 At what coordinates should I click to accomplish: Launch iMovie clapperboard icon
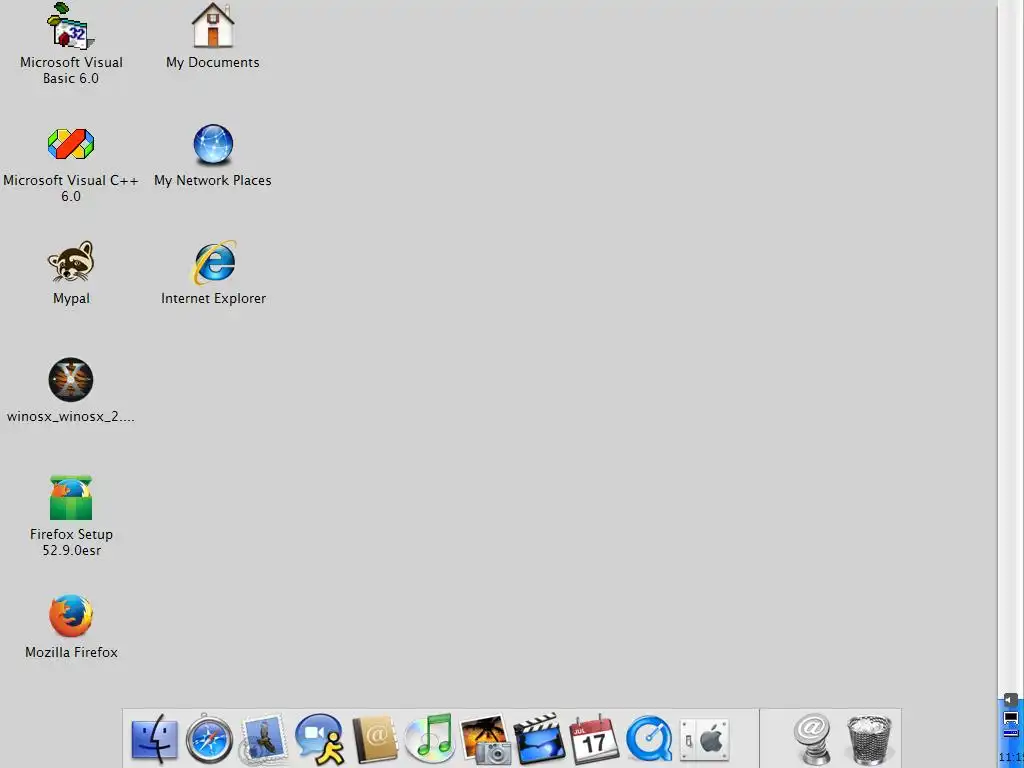tap(539, 739)
